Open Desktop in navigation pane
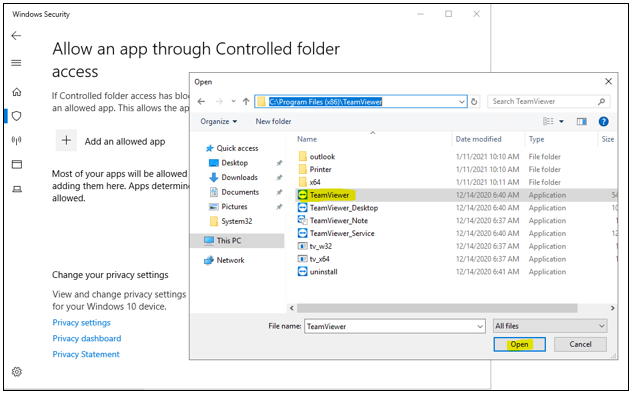631x393 pixels. (x=229, y=163)
